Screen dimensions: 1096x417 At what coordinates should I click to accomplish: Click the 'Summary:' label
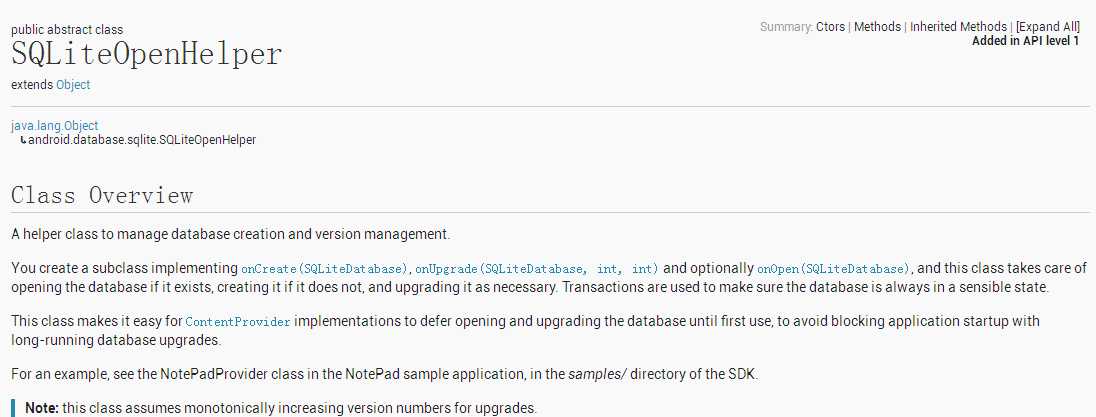[x=786, y=27]
